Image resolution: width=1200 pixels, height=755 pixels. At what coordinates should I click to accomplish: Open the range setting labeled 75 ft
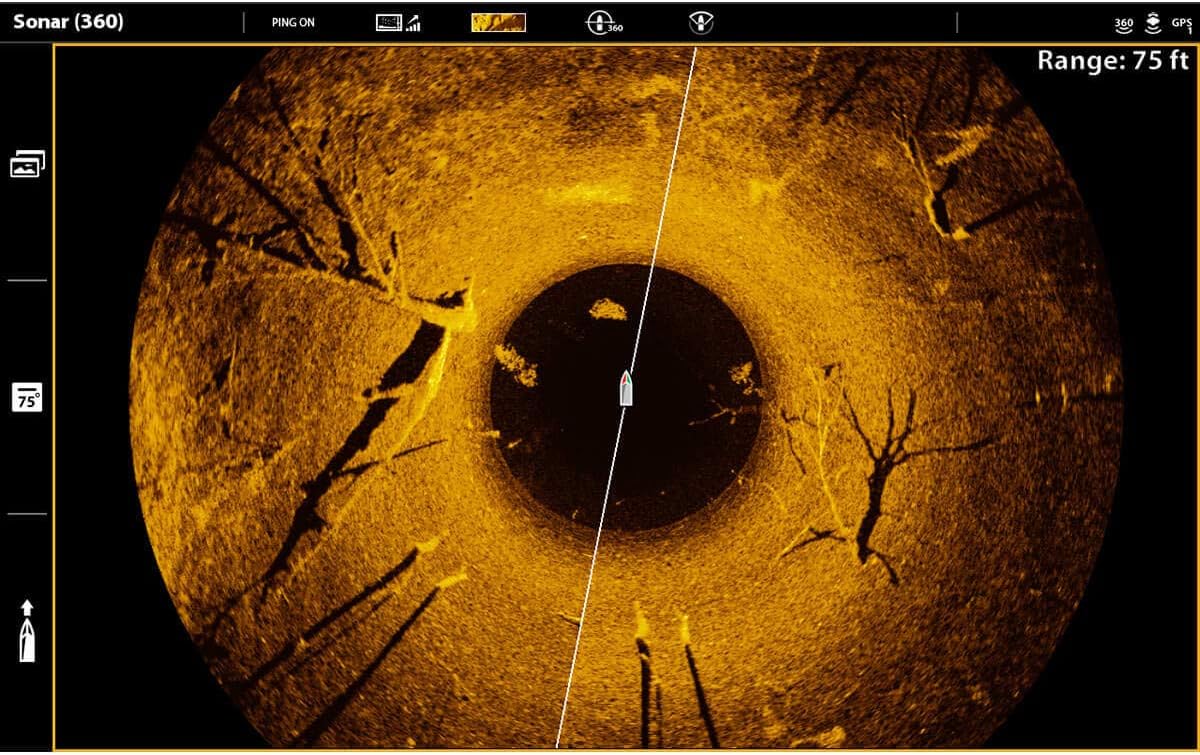pyautogui.click(x=1112, y=61)
